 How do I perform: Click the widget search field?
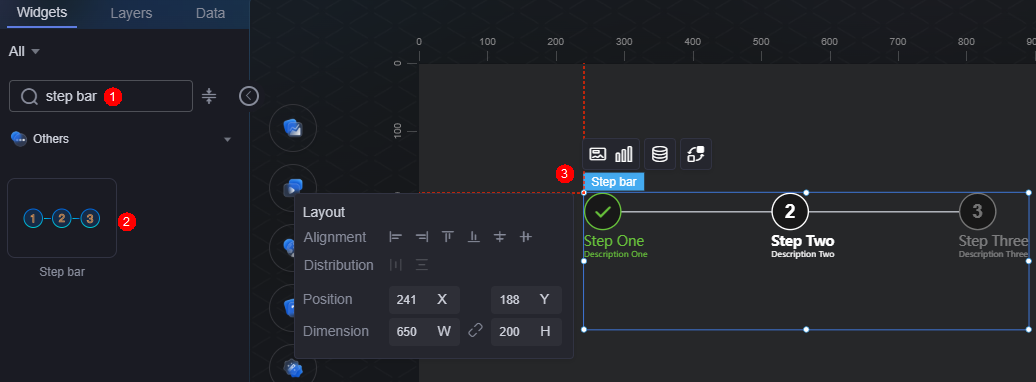pos(101,96)
